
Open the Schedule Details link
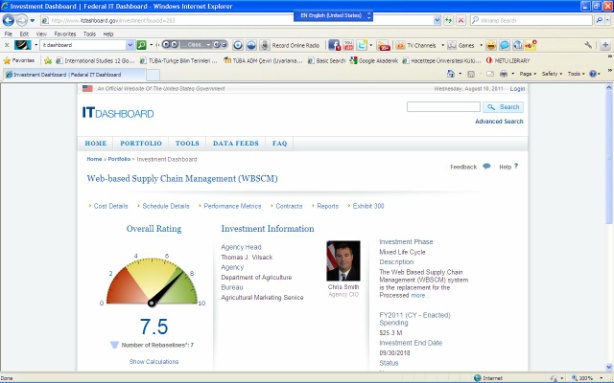coord(166,206)
